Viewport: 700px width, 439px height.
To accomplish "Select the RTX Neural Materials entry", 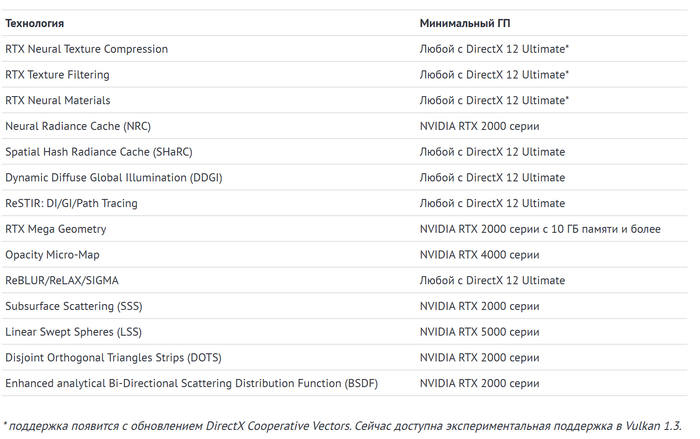I will click(58, 101).
